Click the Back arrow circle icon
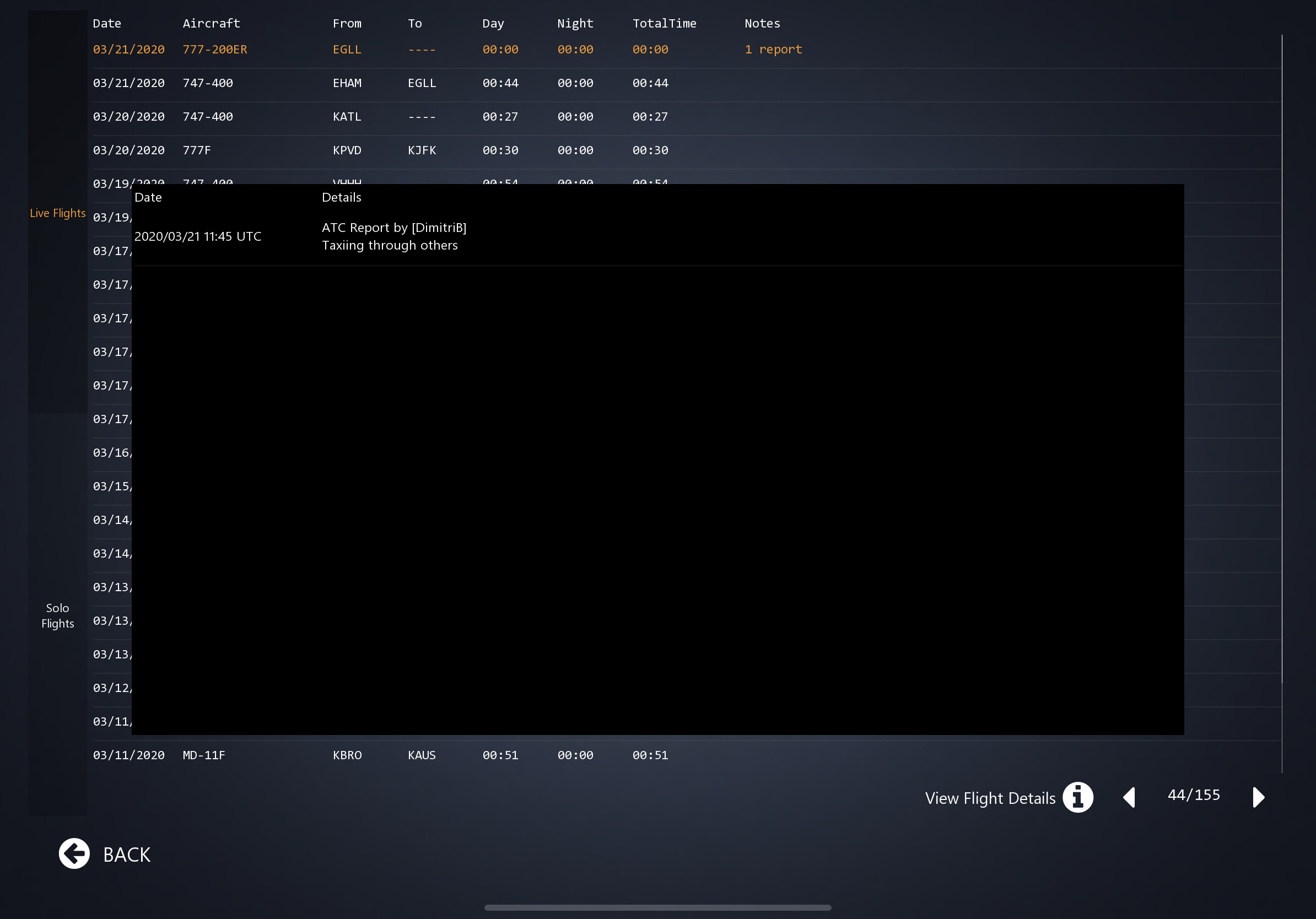The image size is (1316, 919). click(x=74, y=853)
